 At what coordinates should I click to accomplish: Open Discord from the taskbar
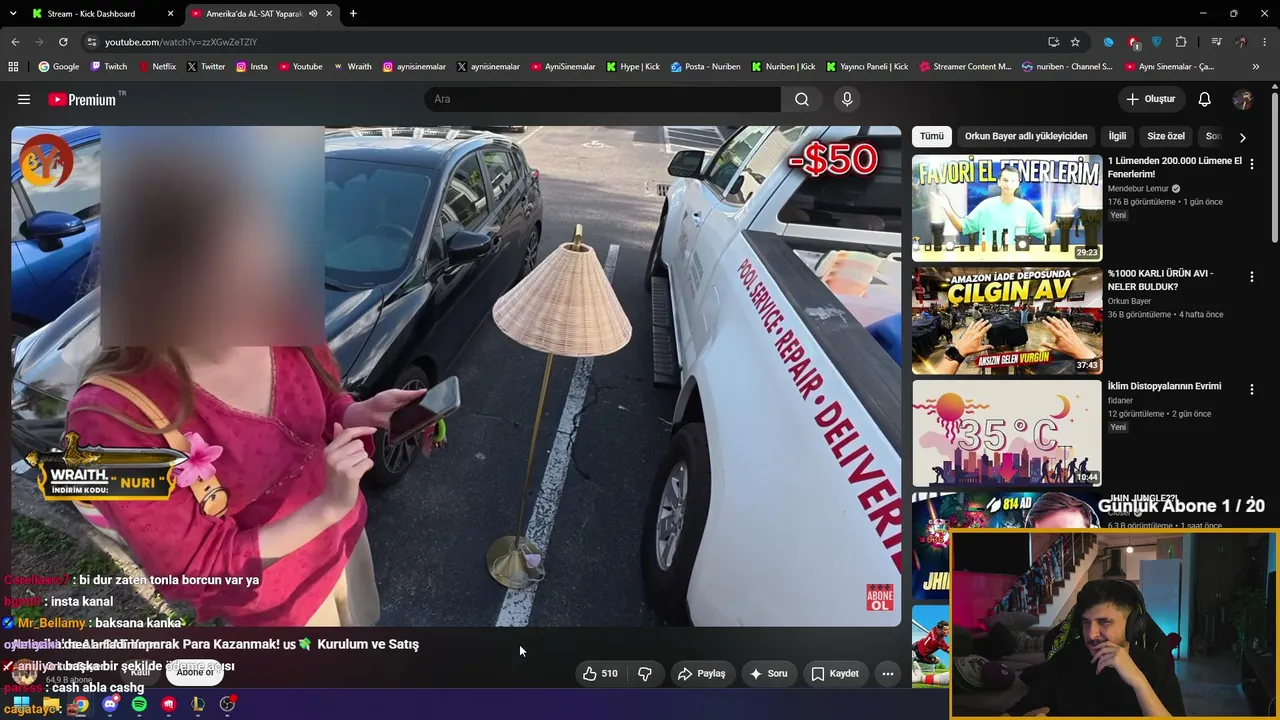[x=110, y=705]
